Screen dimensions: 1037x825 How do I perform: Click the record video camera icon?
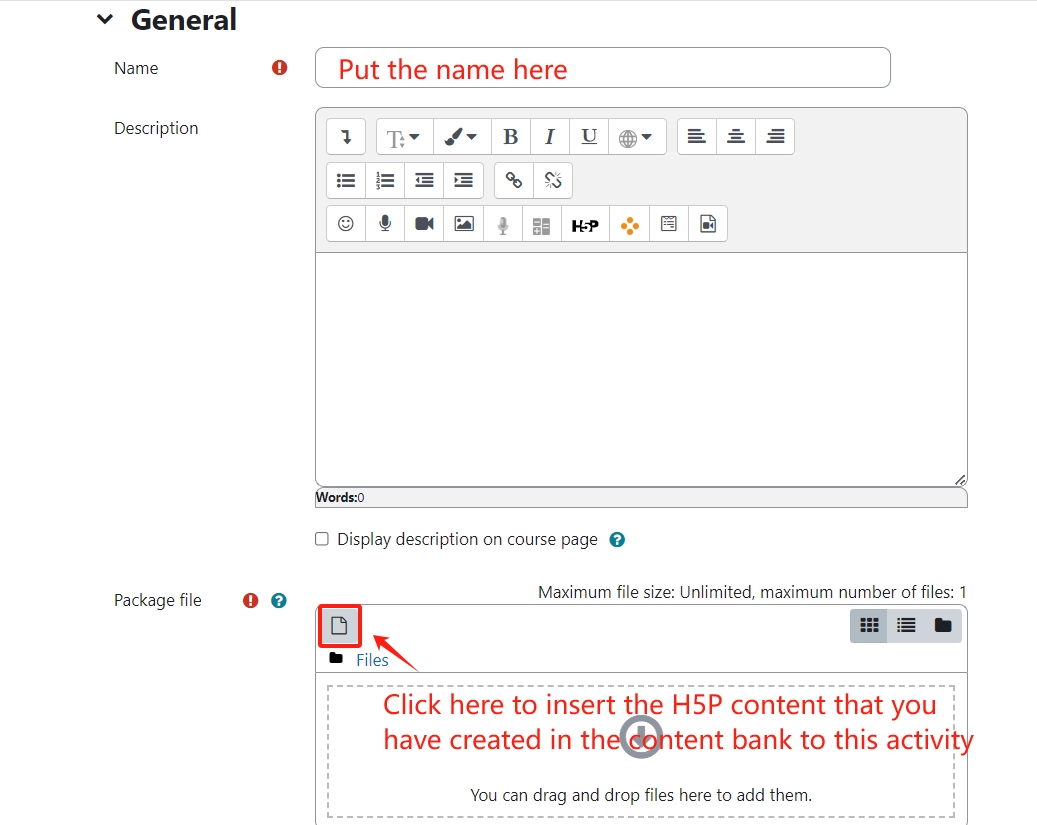click(x=423, y=223)
